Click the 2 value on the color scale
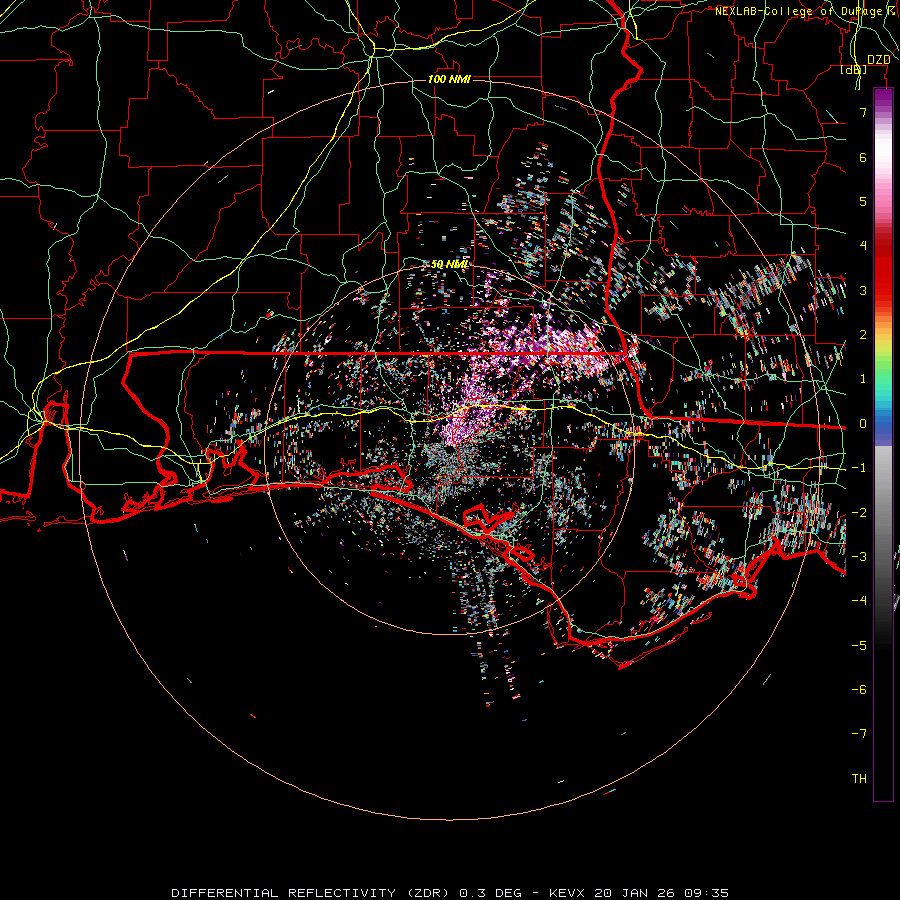 click(863, 335)
